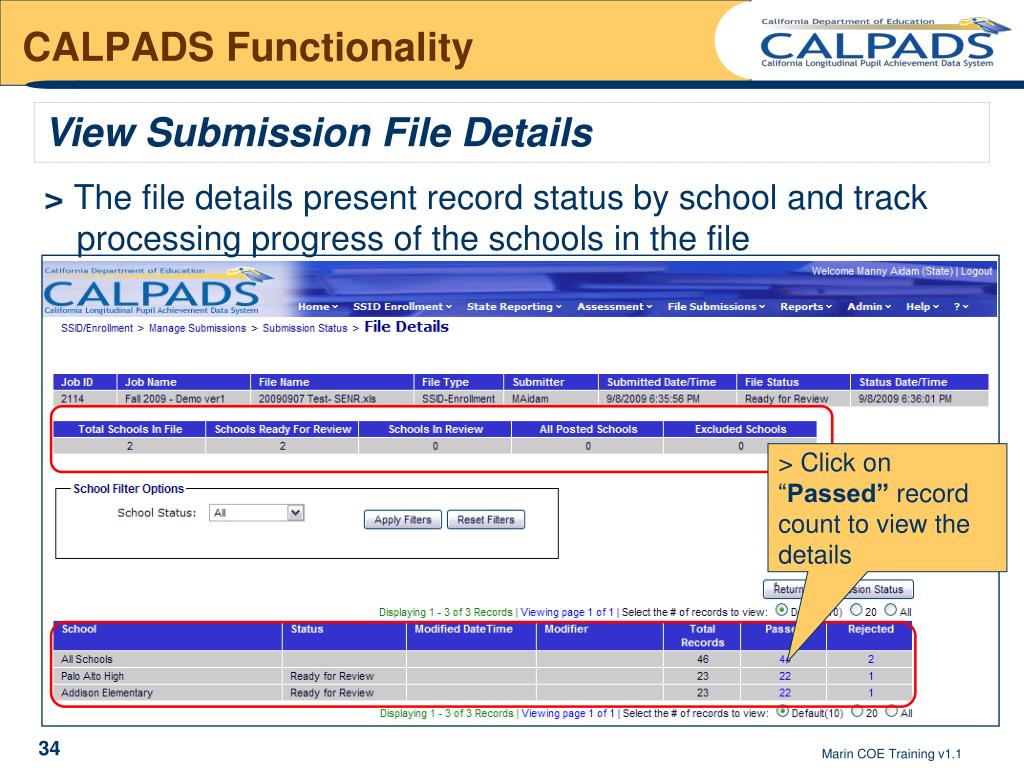Select bottom All records radio button
The width and height of the screenshot is (1024, 768).
point(891,712)
